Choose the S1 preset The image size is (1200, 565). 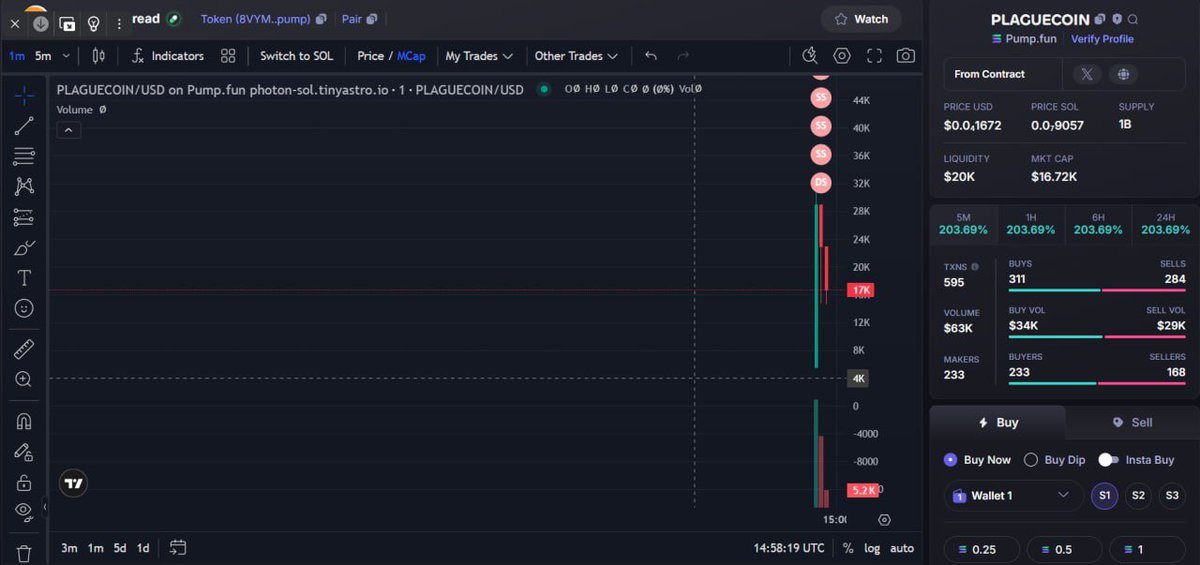[x=1104, y=495]
